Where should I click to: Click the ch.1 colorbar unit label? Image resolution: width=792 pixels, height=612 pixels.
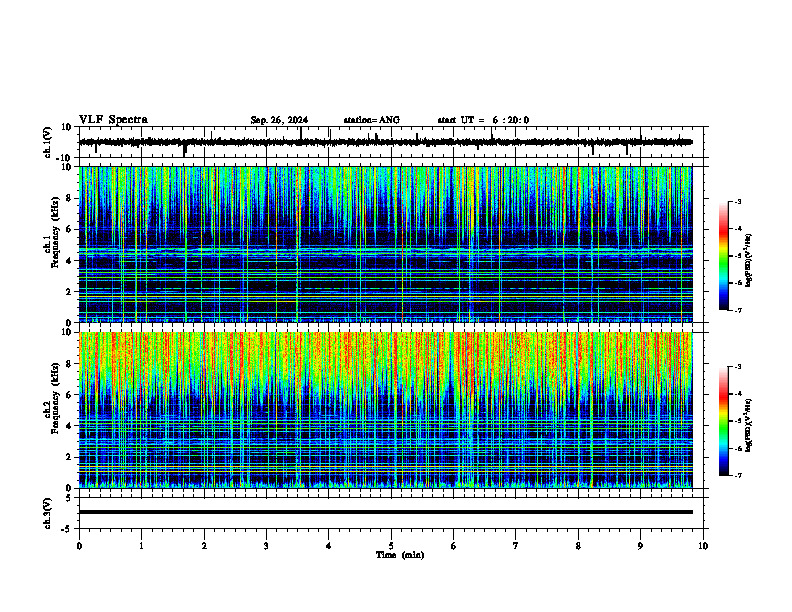(749, 260)
